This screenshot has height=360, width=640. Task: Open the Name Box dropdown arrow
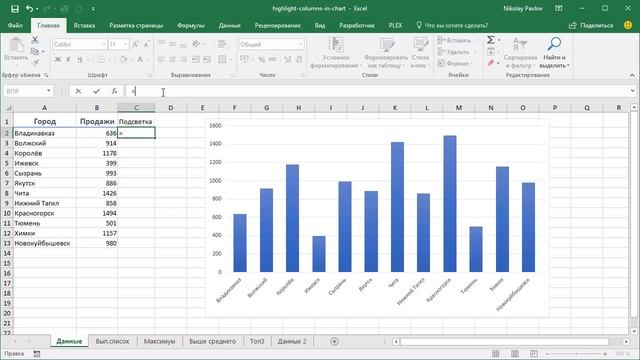coord(49,91)
